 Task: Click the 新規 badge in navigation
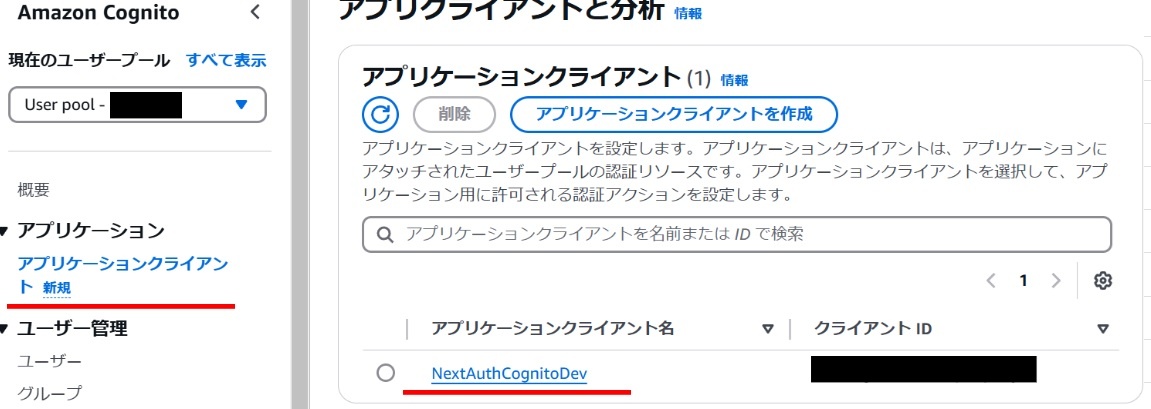pos(57,288)
